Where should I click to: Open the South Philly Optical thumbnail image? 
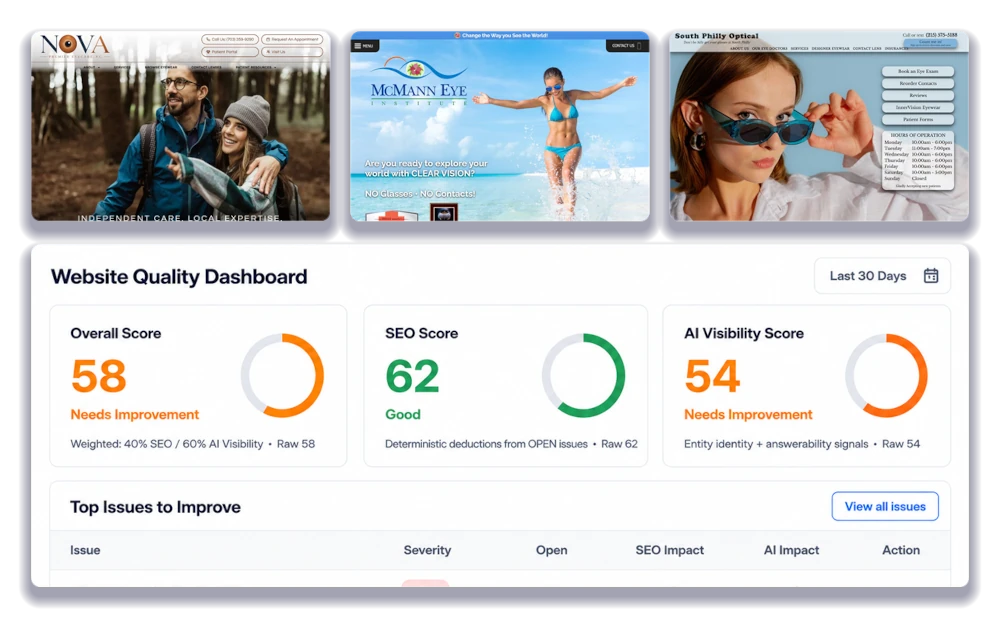pos(819,126)
